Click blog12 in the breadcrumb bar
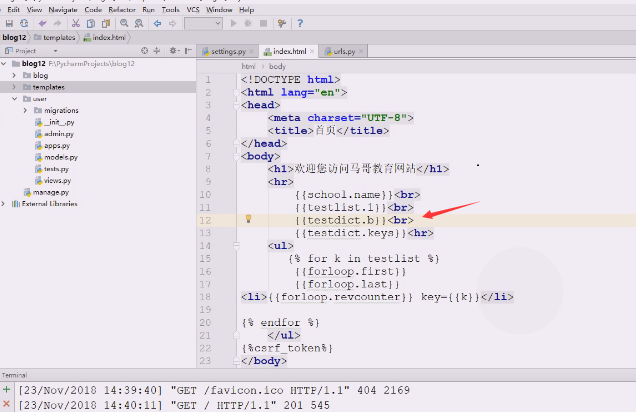This screenshot has width=636, height=412. [14, 37]
